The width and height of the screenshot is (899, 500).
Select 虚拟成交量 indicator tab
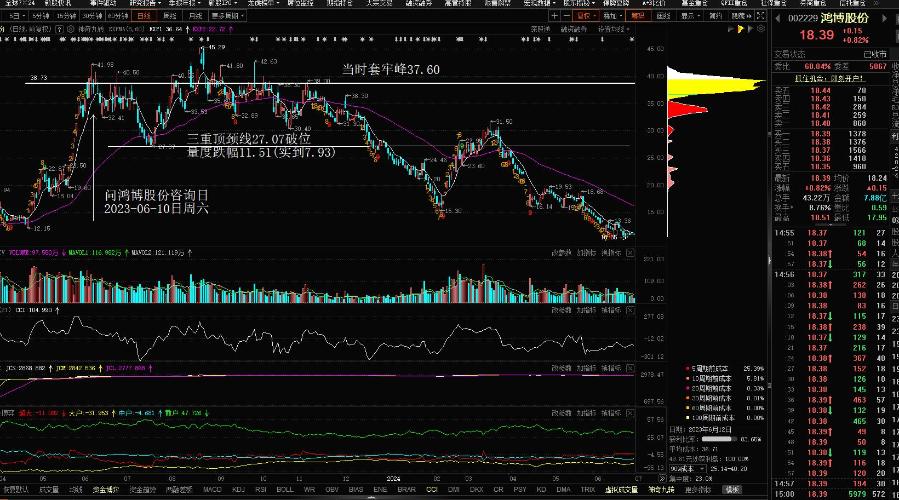622,490
